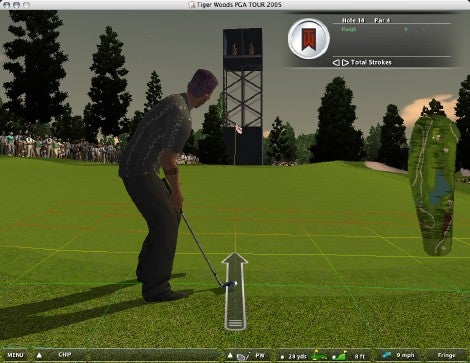Screen dimensions: 470x363
Task: Show previous scoreboard stat with left arrow
Action: click(336, 62)
